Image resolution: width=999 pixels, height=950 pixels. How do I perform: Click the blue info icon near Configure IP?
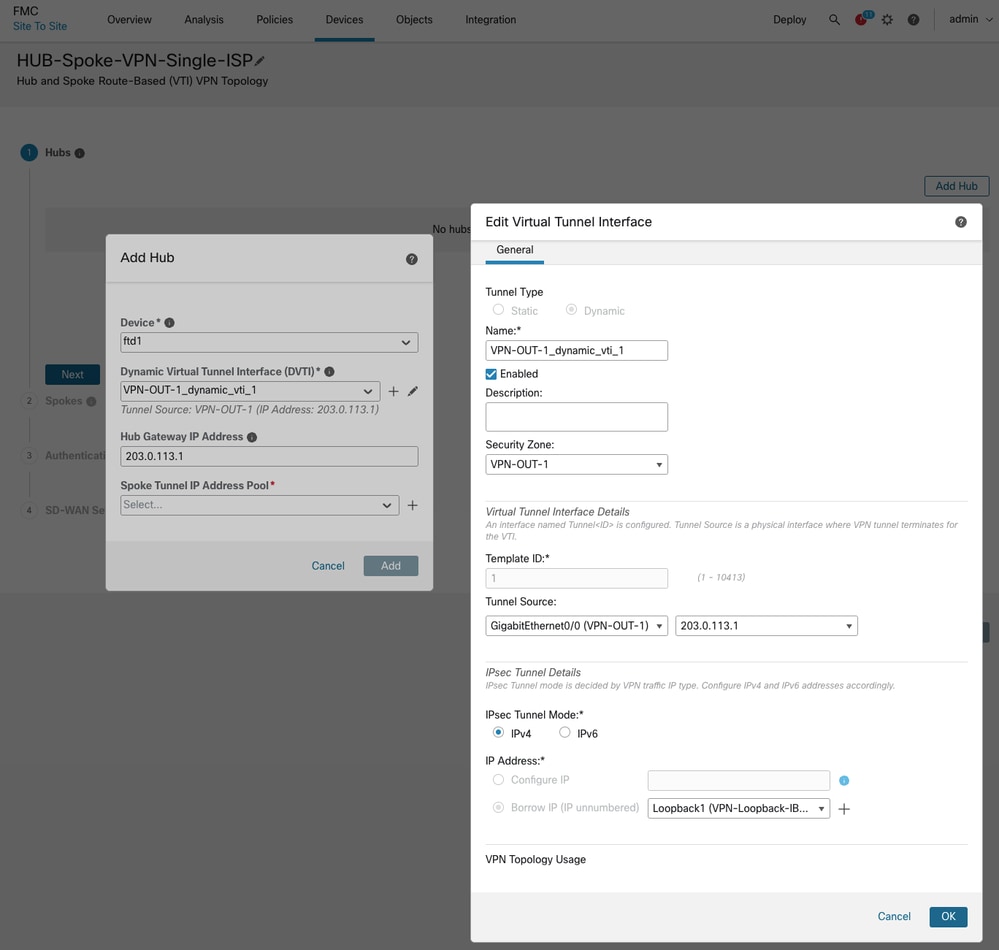tap(844, 780)
